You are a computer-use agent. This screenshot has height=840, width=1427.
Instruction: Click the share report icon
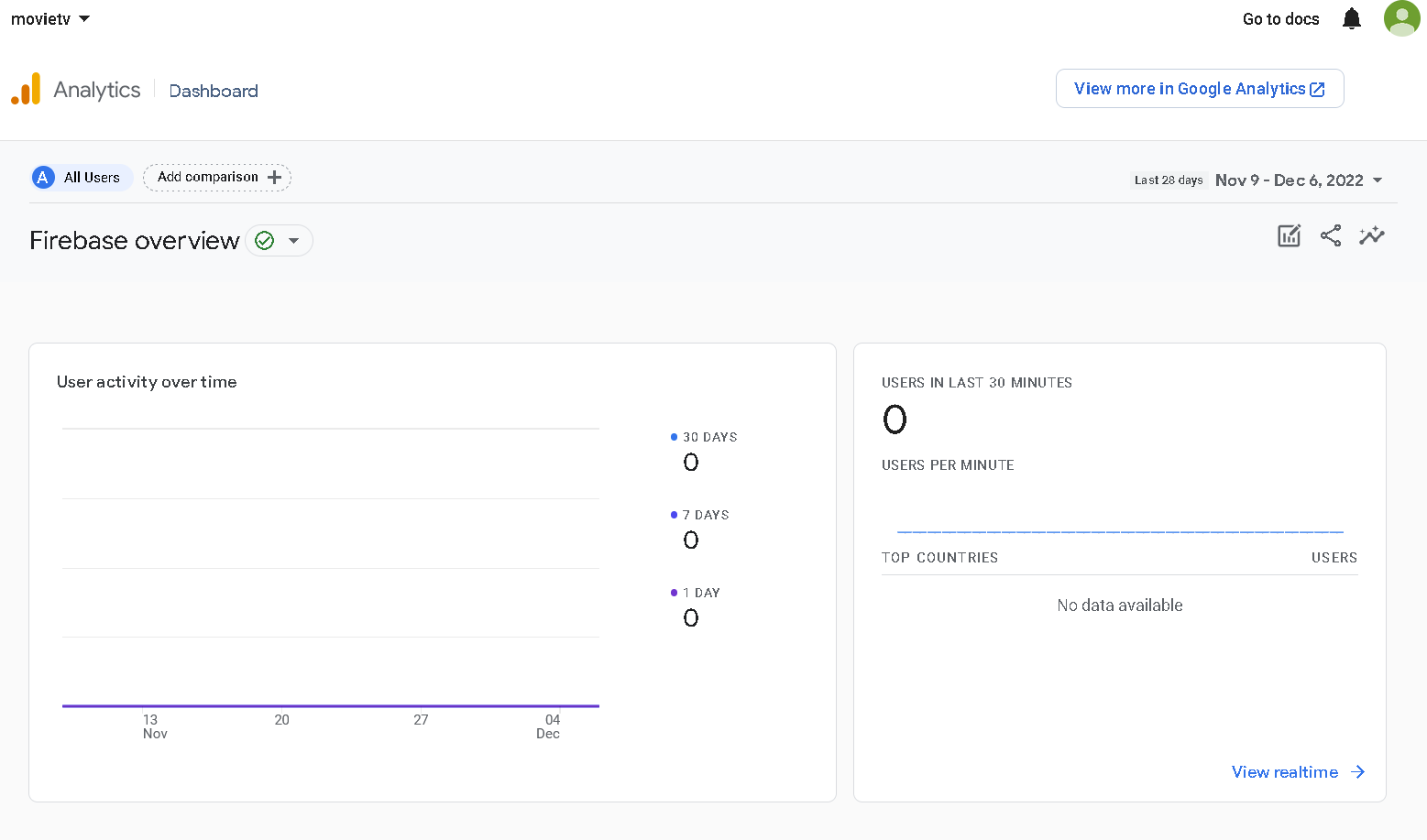(x=1330, y=236)
